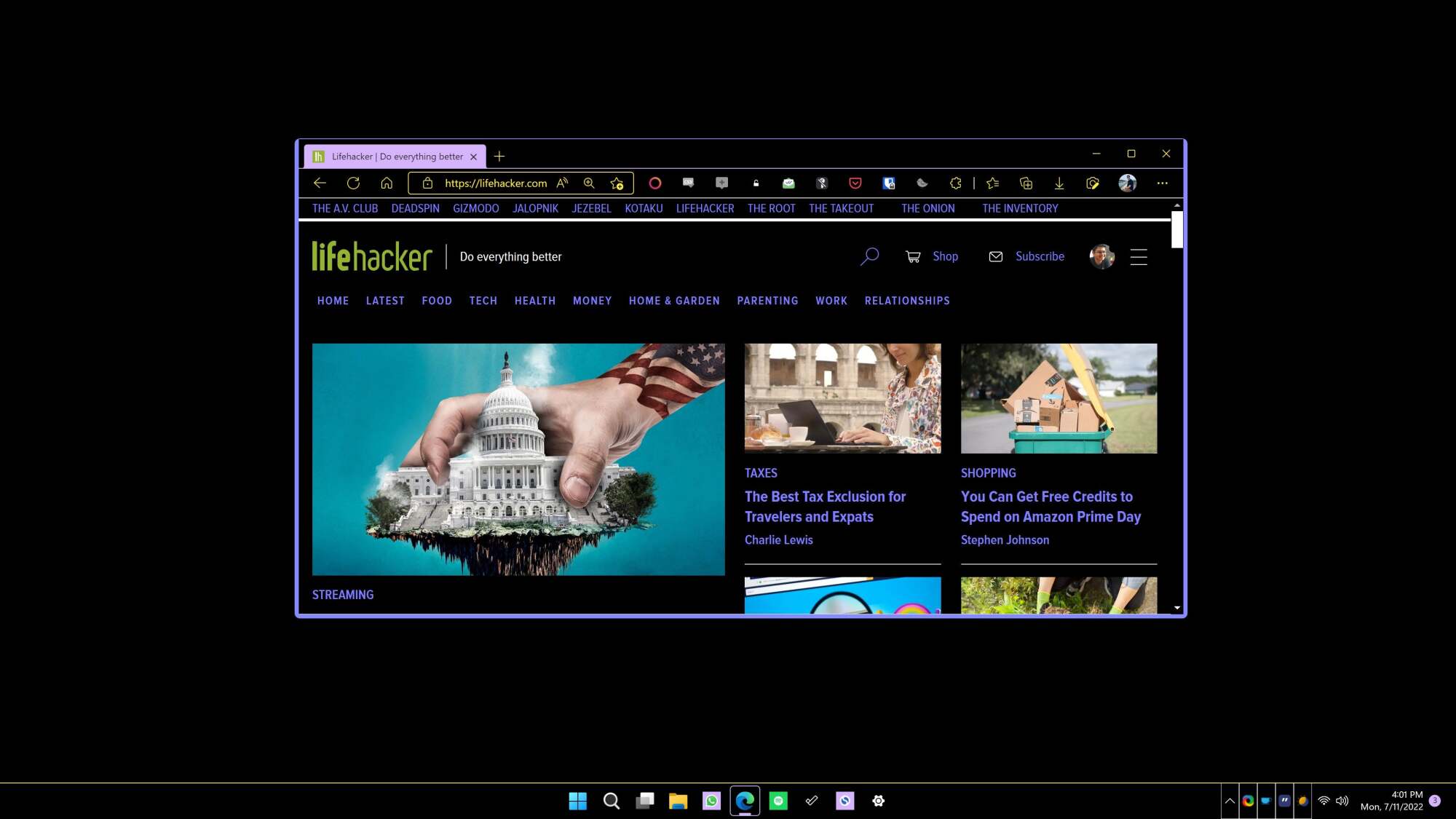Open the Pocket extension icon

pyautogui.click(x=855, y=183)
